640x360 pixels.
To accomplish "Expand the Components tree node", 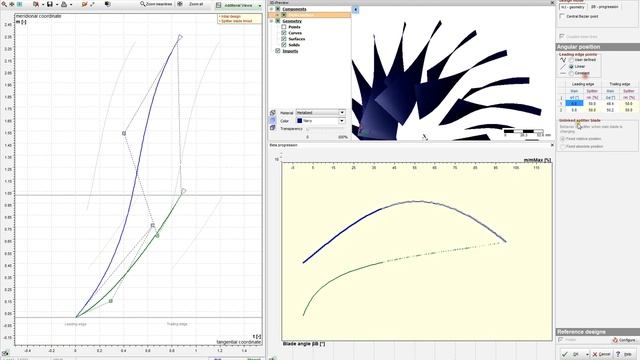I will click(x=272, y=9).
